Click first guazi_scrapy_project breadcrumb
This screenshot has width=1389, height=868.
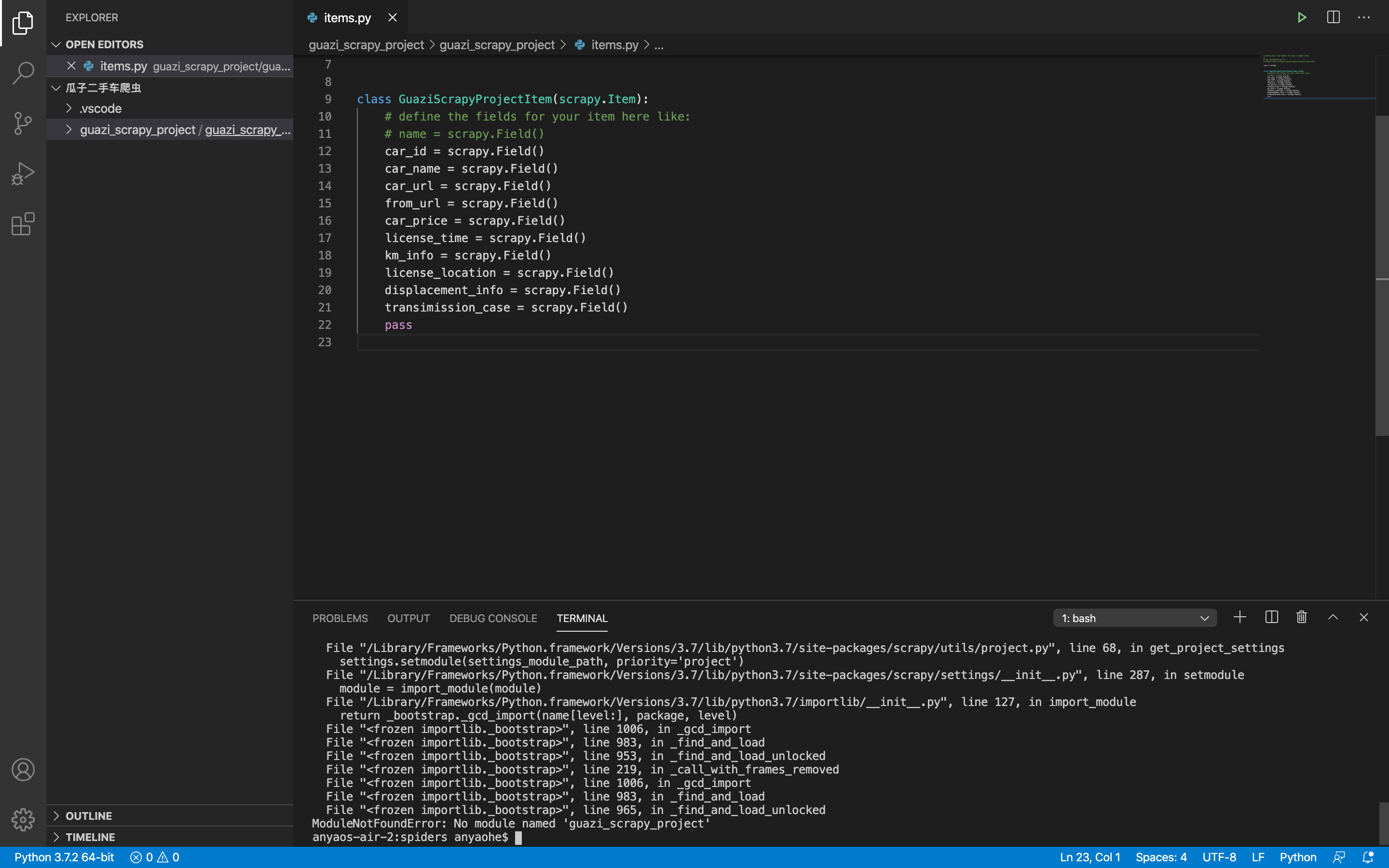pyautogui.click(x=366, y=45)
